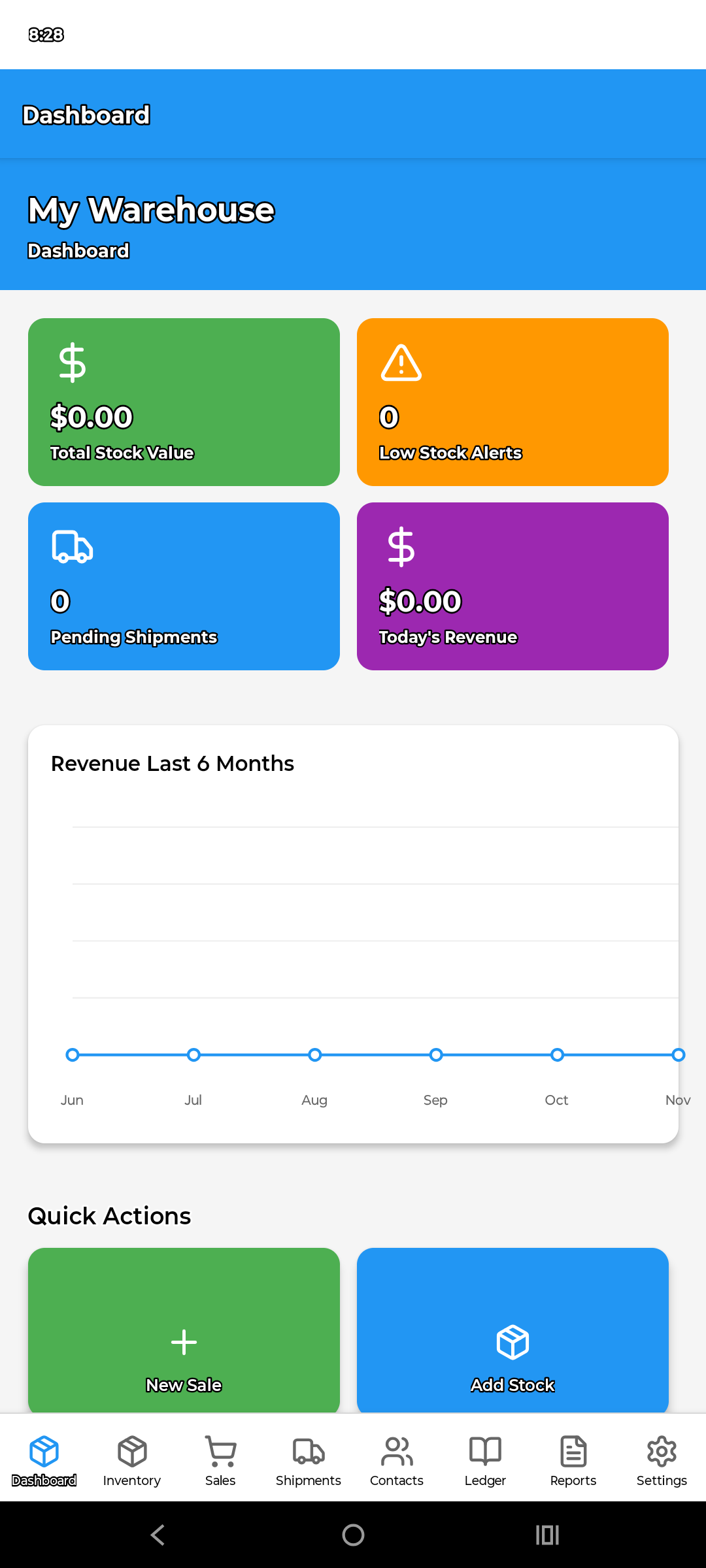Viewport: 706px width, 1568px height.
Task: Tap the Pending Shipments truck icon
Action: (72, 547)
